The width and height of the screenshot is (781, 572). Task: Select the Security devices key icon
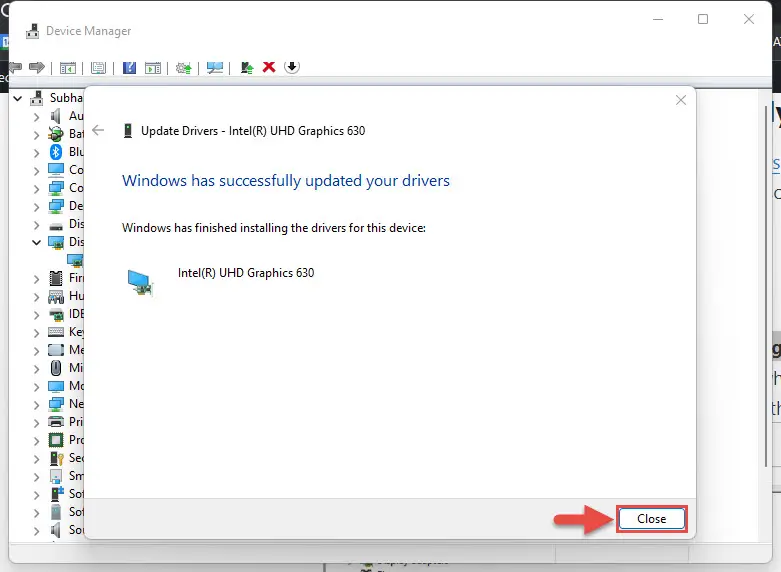pyautogui.click(x=56, y=458)
